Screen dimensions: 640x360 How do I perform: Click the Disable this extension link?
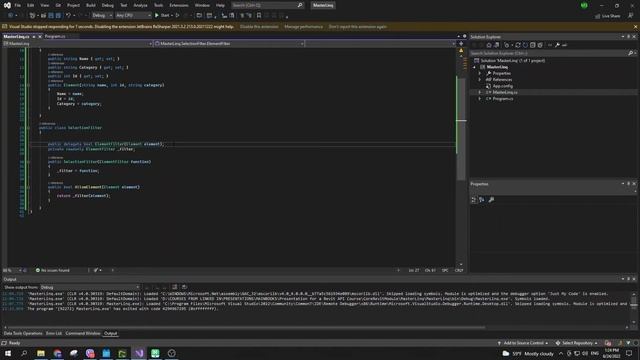tap(259, 27)
